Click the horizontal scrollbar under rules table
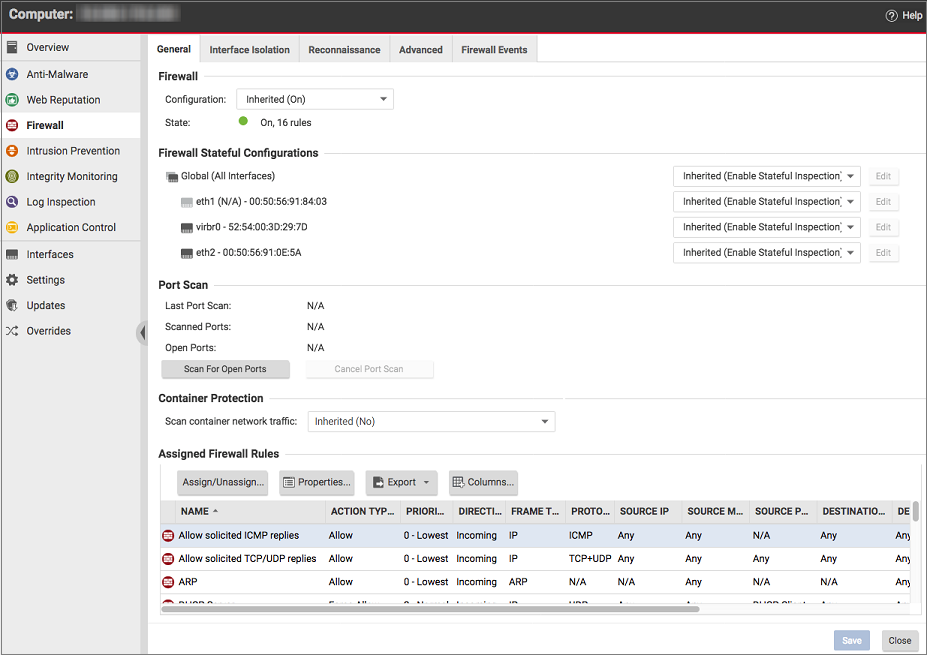Image resolution: width=927 pixels, height=655 pixels. pyautogui.click(x=430, y=608)
